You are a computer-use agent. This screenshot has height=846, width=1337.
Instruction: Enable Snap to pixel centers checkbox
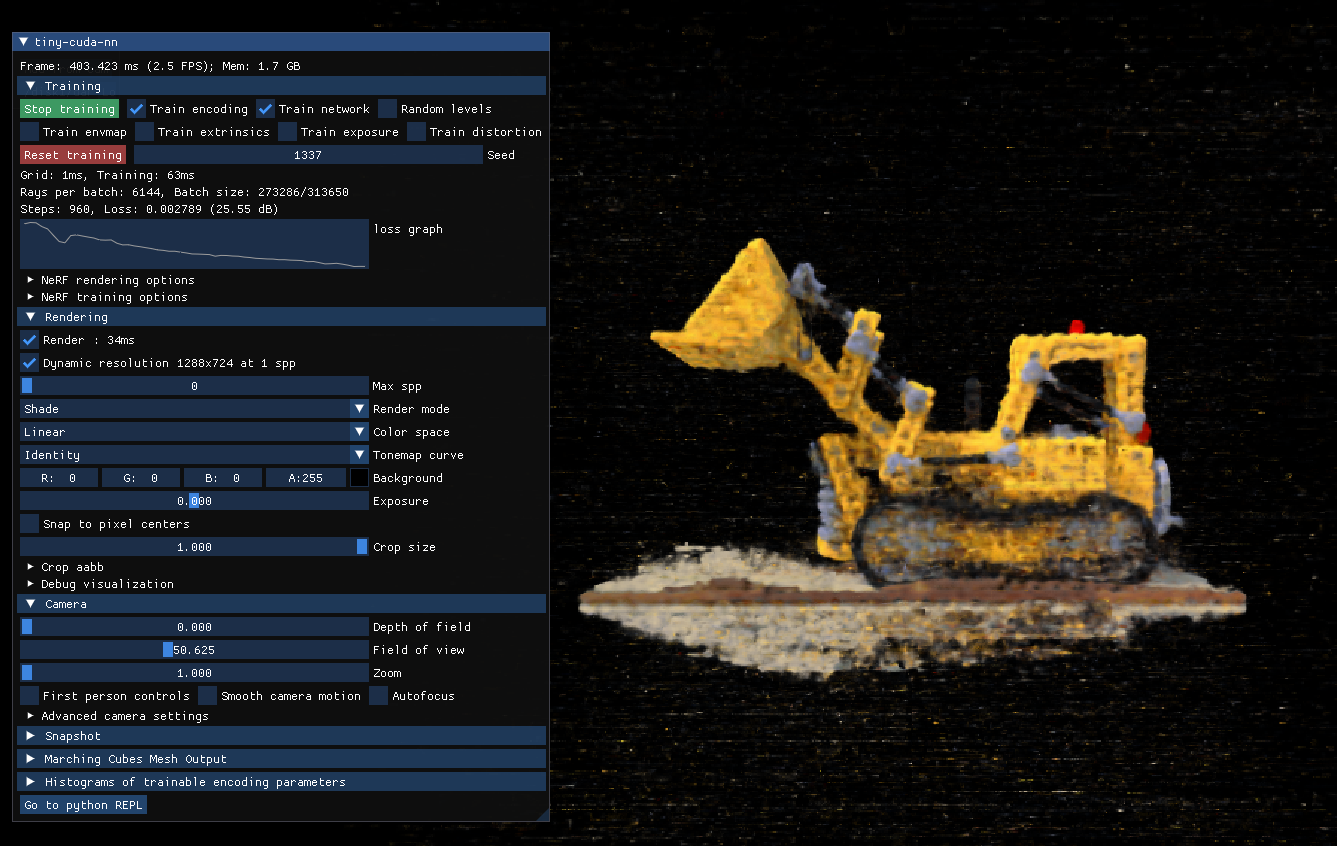pos(29,524)
